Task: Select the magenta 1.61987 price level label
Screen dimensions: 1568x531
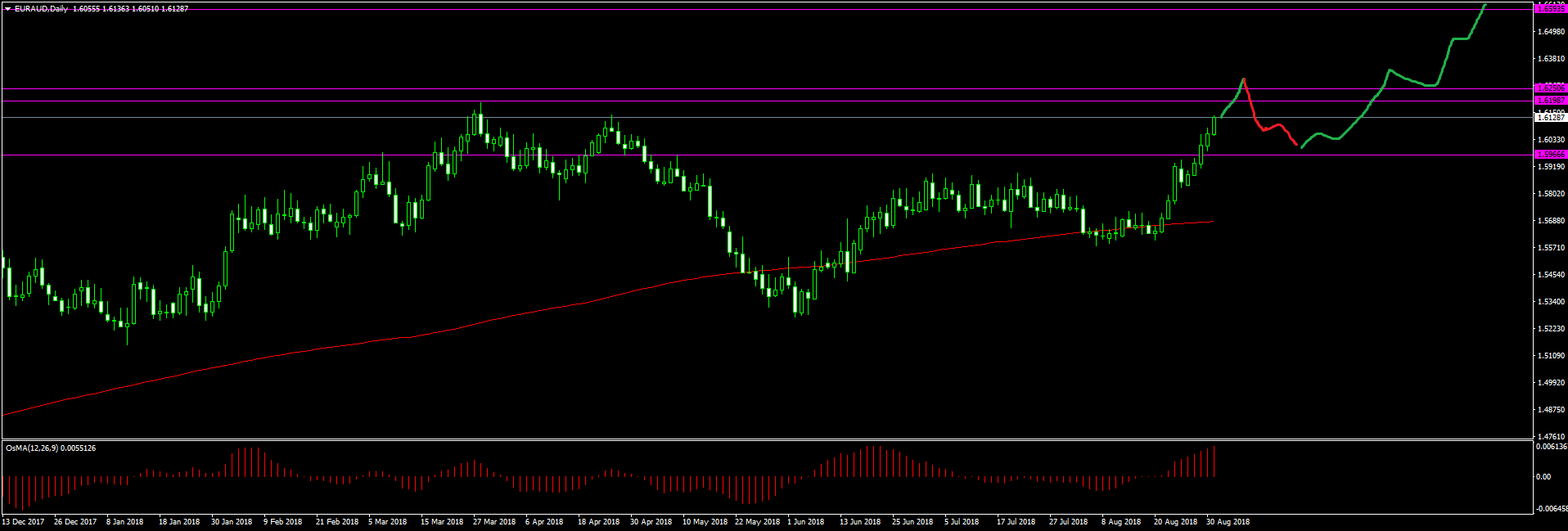Action: [x=1551, y=101]
